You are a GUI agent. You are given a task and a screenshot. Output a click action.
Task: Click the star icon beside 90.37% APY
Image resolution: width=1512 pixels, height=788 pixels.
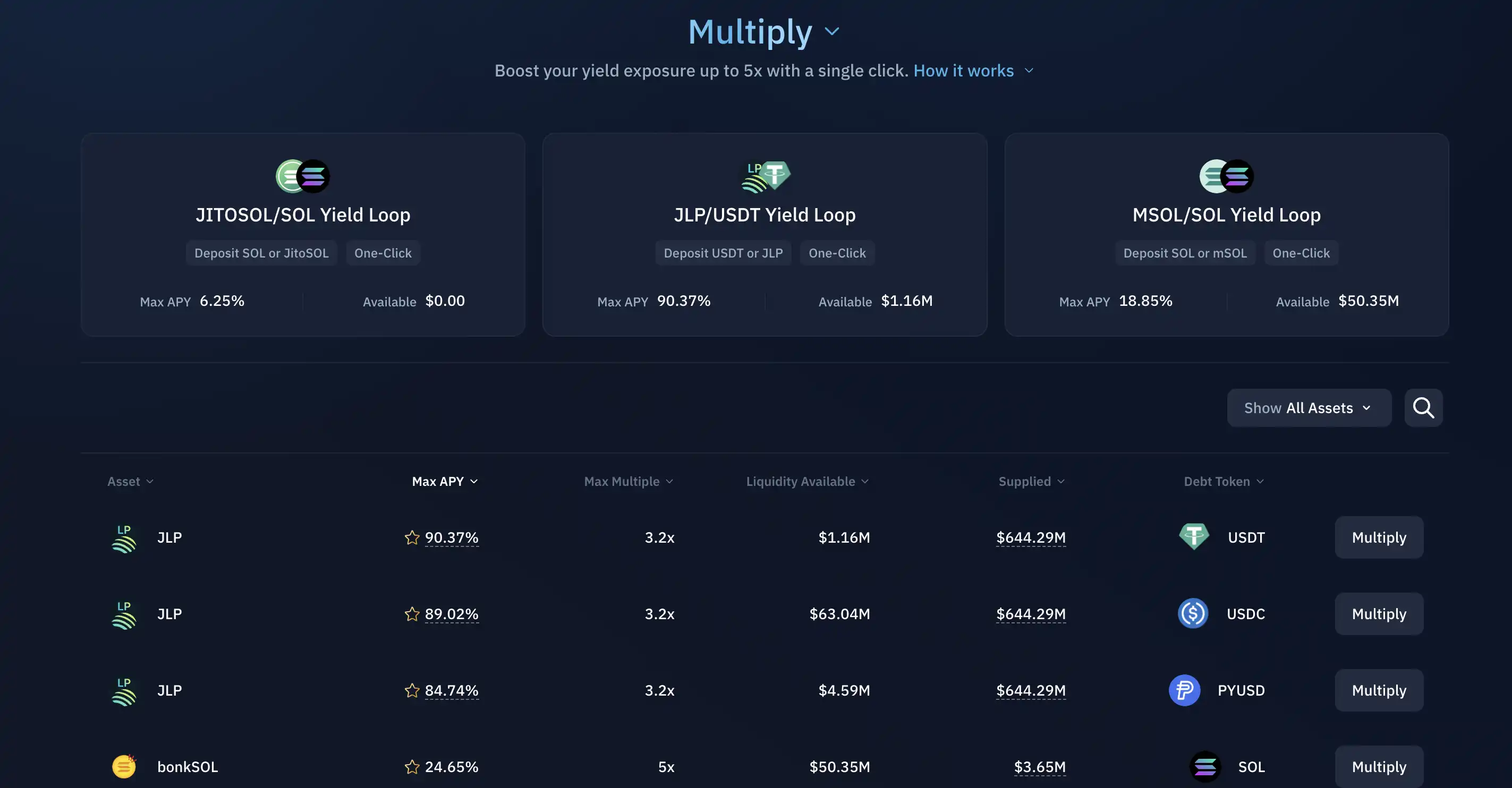pos(412,537)
